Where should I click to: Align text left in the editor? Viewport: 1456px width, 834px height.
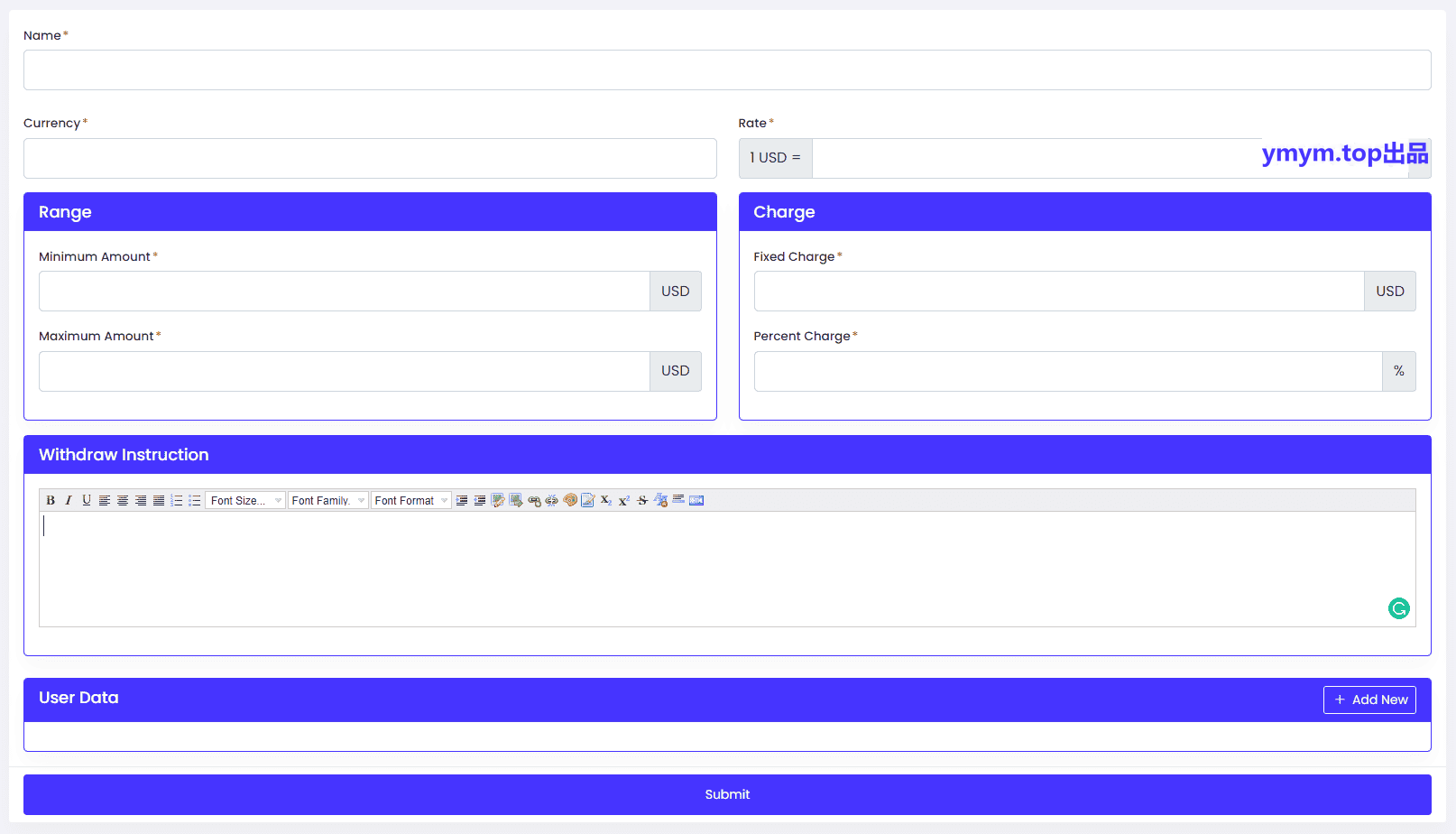[x=105, y=500]
